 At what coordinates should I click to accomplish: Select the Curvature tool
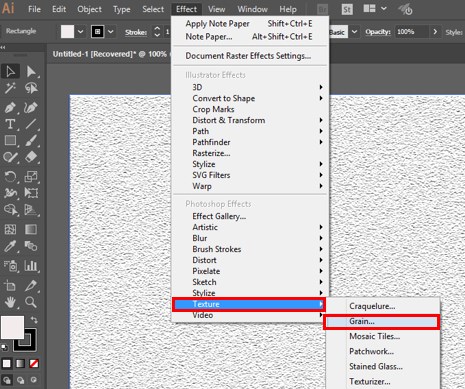[x=31, y=108]
